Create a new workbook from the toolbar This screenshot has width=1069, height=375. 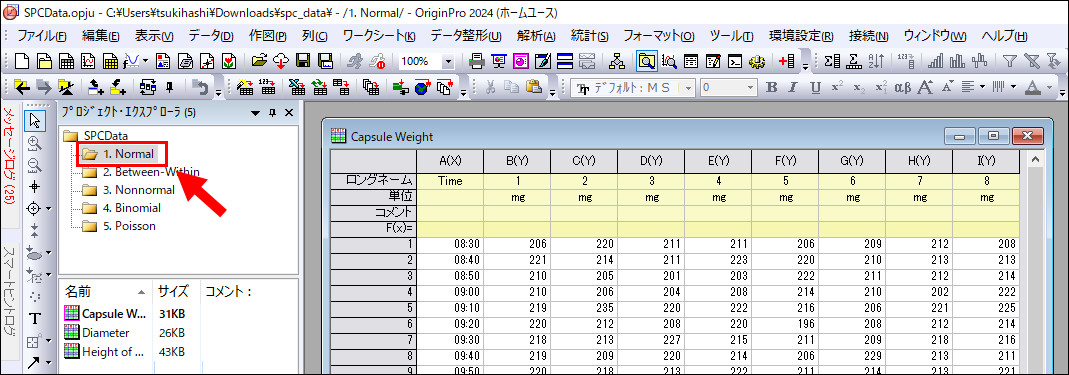click(66, 61)
